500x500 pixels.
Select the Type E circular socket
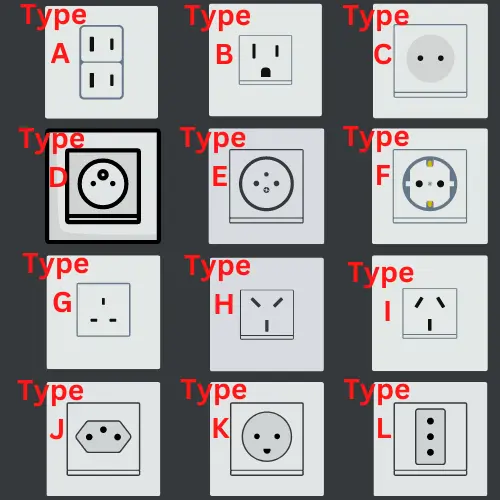point(266,186)
